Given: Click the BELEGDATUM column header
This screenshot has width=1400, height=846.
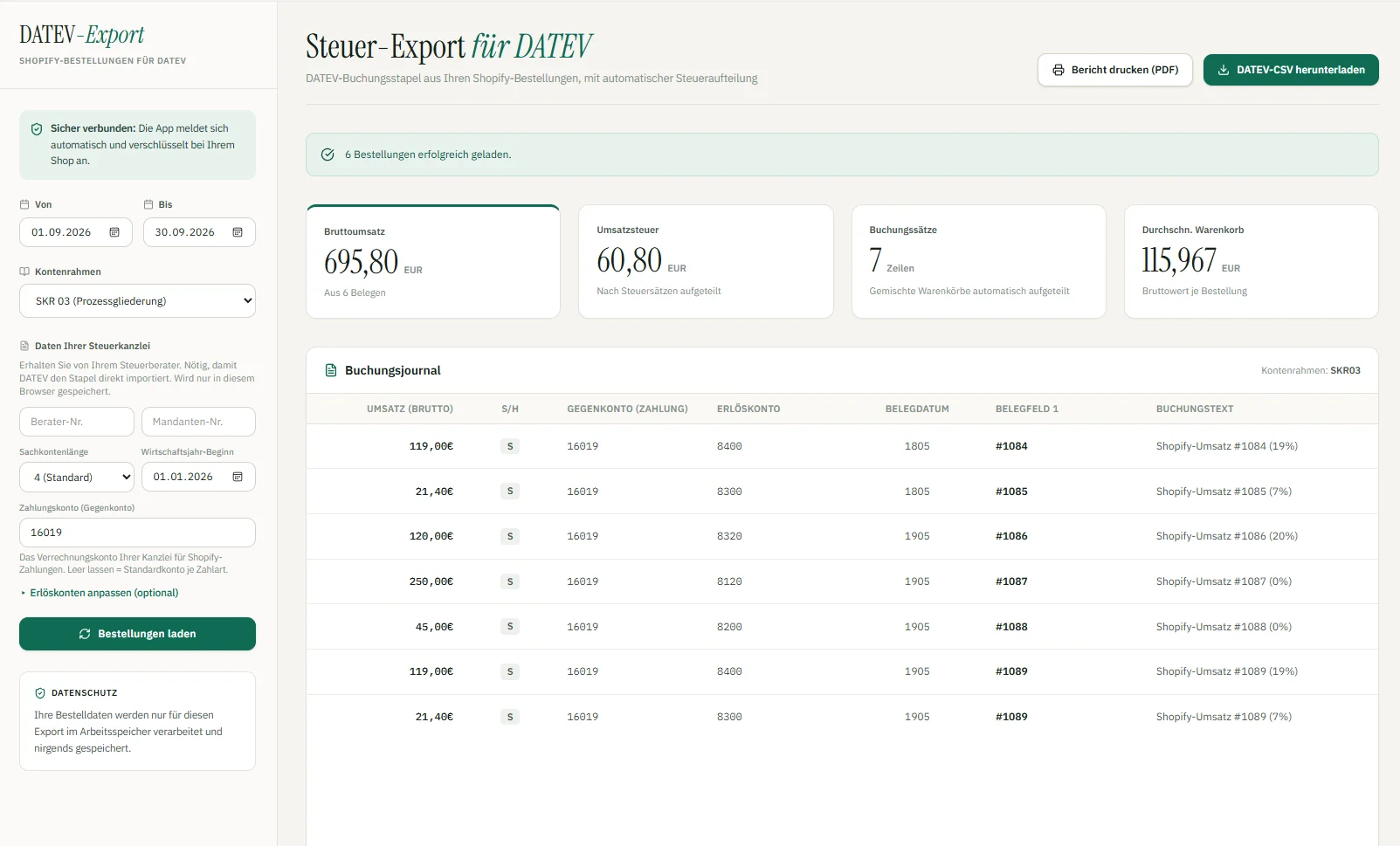Looking at the screenshot, I should pyautogui.click(x=917, y=409).
